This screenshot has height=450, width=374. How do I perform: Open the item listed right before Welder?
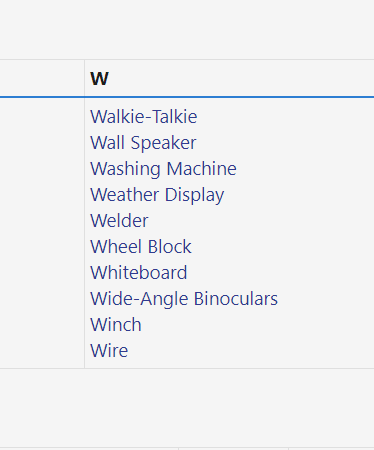[157, 195]
